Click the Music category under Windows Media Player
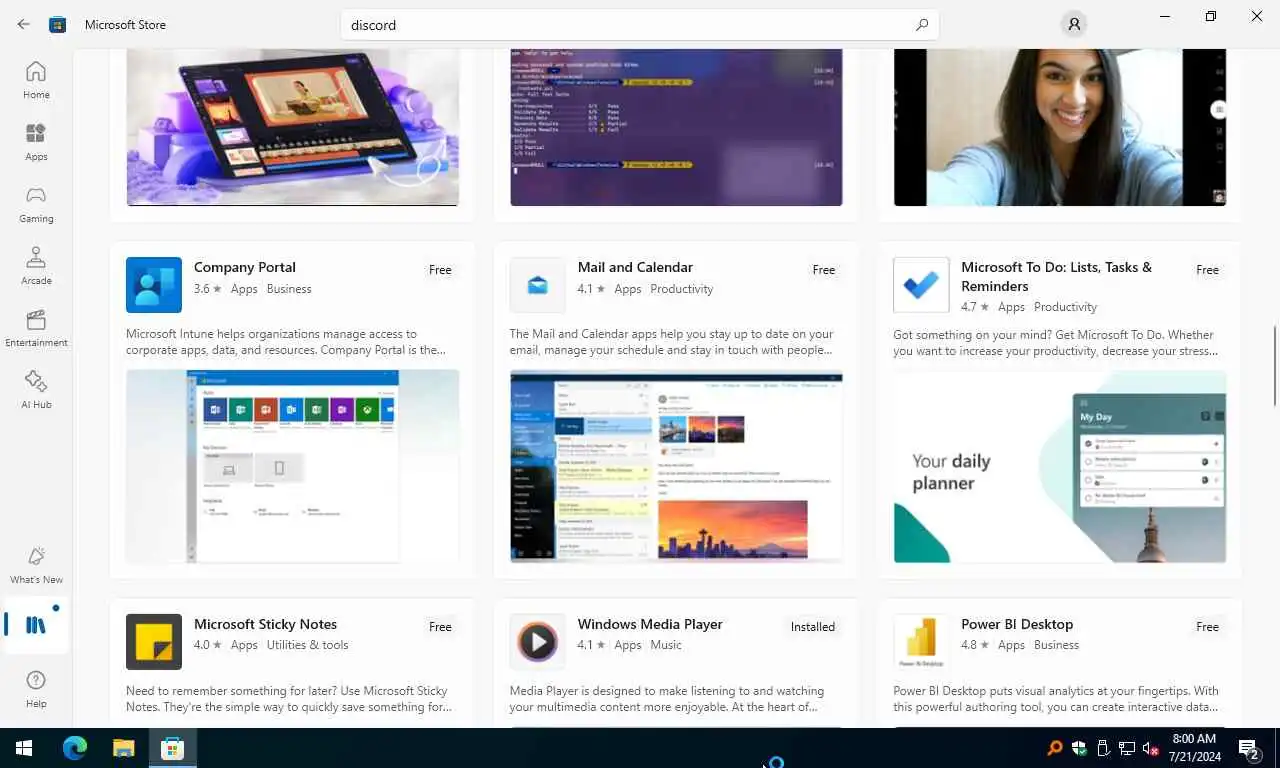This screenshot has width=1280, height=768. pyautogui.click(x=666, y=645)
